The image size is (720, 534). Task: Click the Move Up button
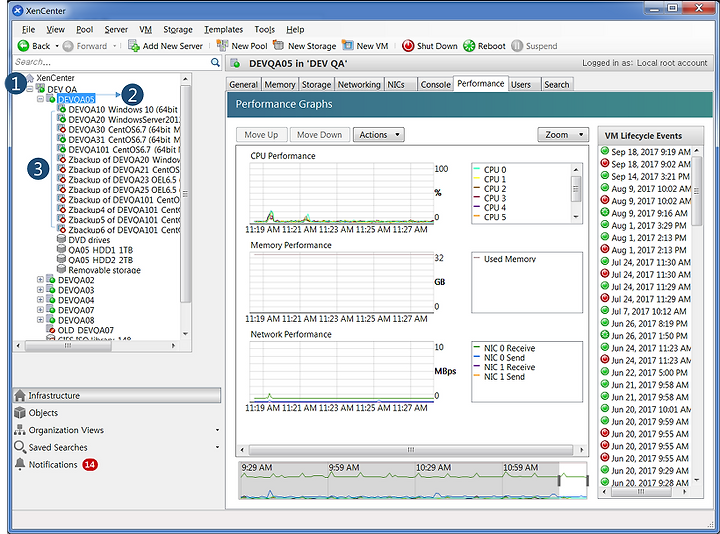(261, 135)
